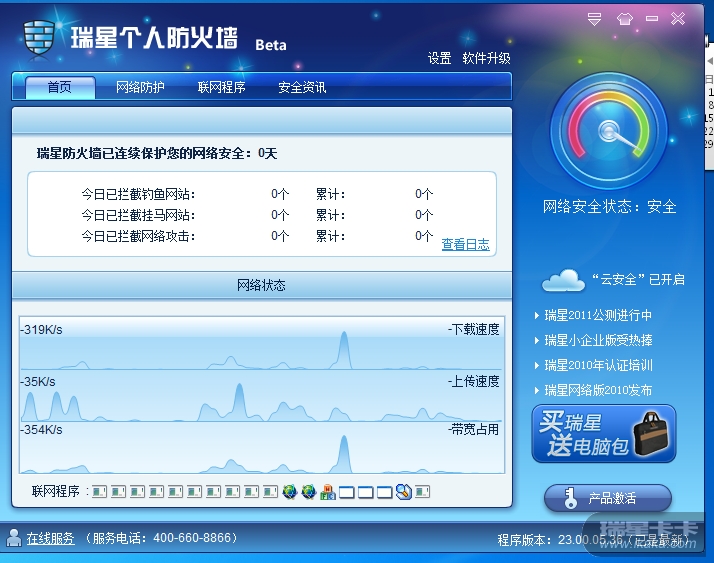
Task: Click 今日已拦截挂马网站 label
Action: [x=138, y=215]
